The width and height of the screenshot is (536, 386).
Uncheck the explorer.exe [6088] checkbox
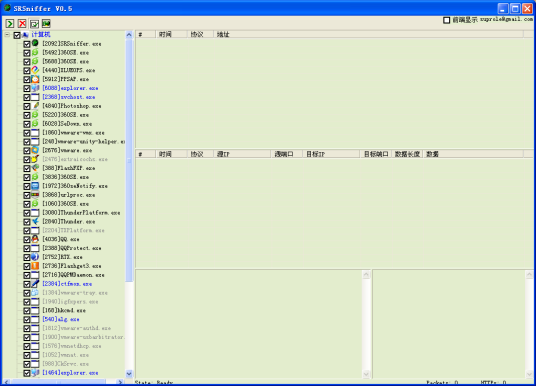(27, 88)
